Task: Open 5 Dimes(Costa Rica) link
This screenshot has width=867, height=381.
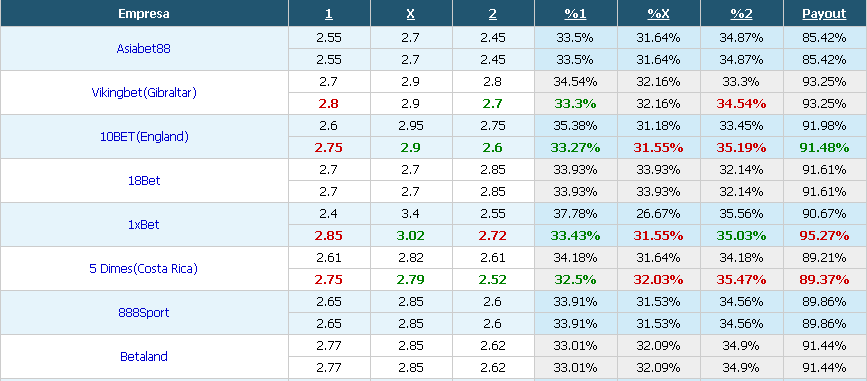Action: click(x=144, y=269)
